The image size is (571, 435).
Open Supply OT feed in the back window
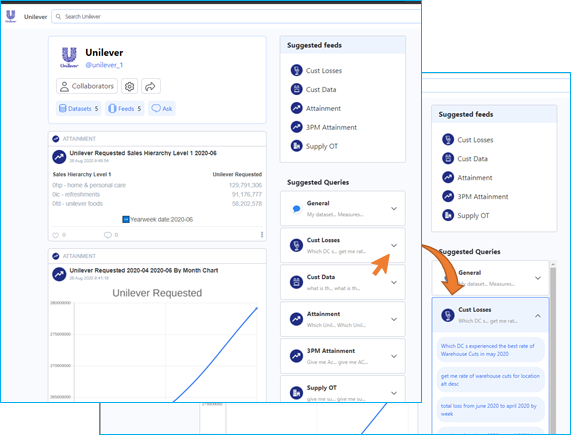pos(466,215)
